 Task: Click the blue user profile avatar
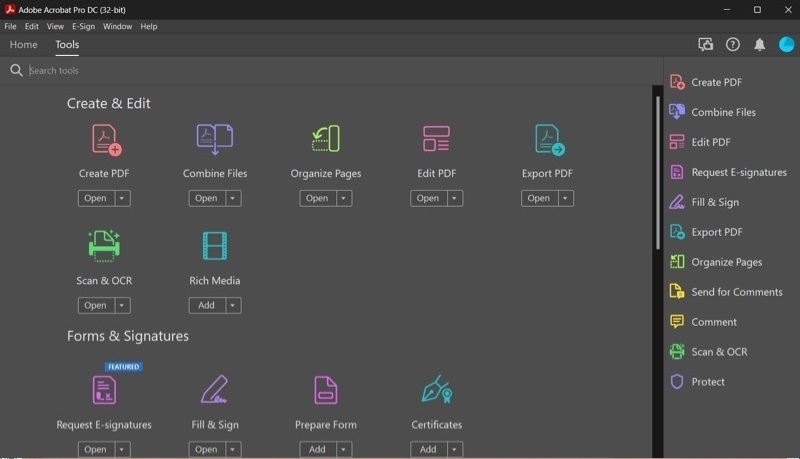pyautogui.click(x=786, y=45)
